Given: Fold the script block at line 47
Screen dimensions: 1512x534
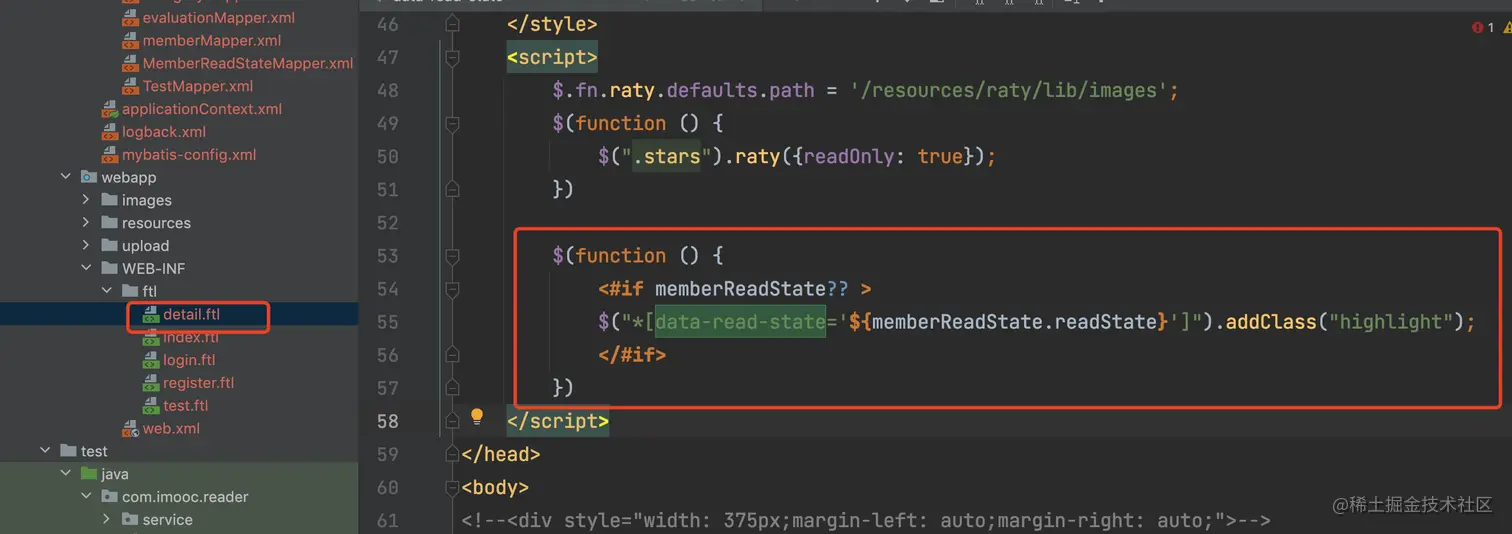Looking at the screenshot, I should click(x=452, y=58).
